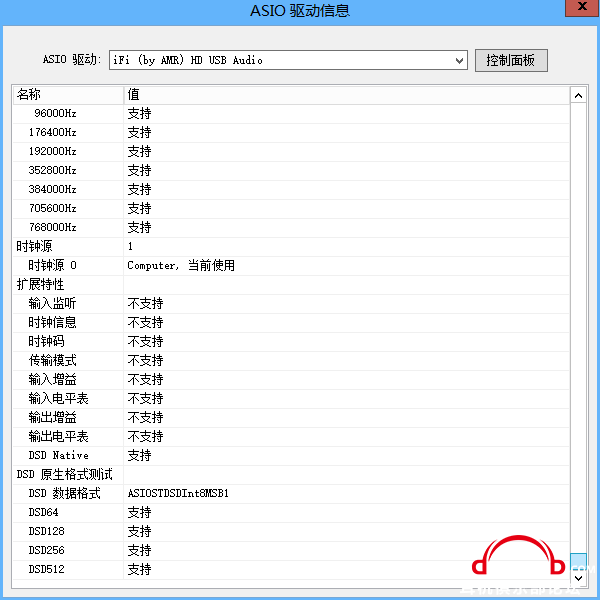The height and width of the screenshot is (600, 600).
Task: Select the 时钟码 row
Action: pyautogui.click(x=291, y=342)
